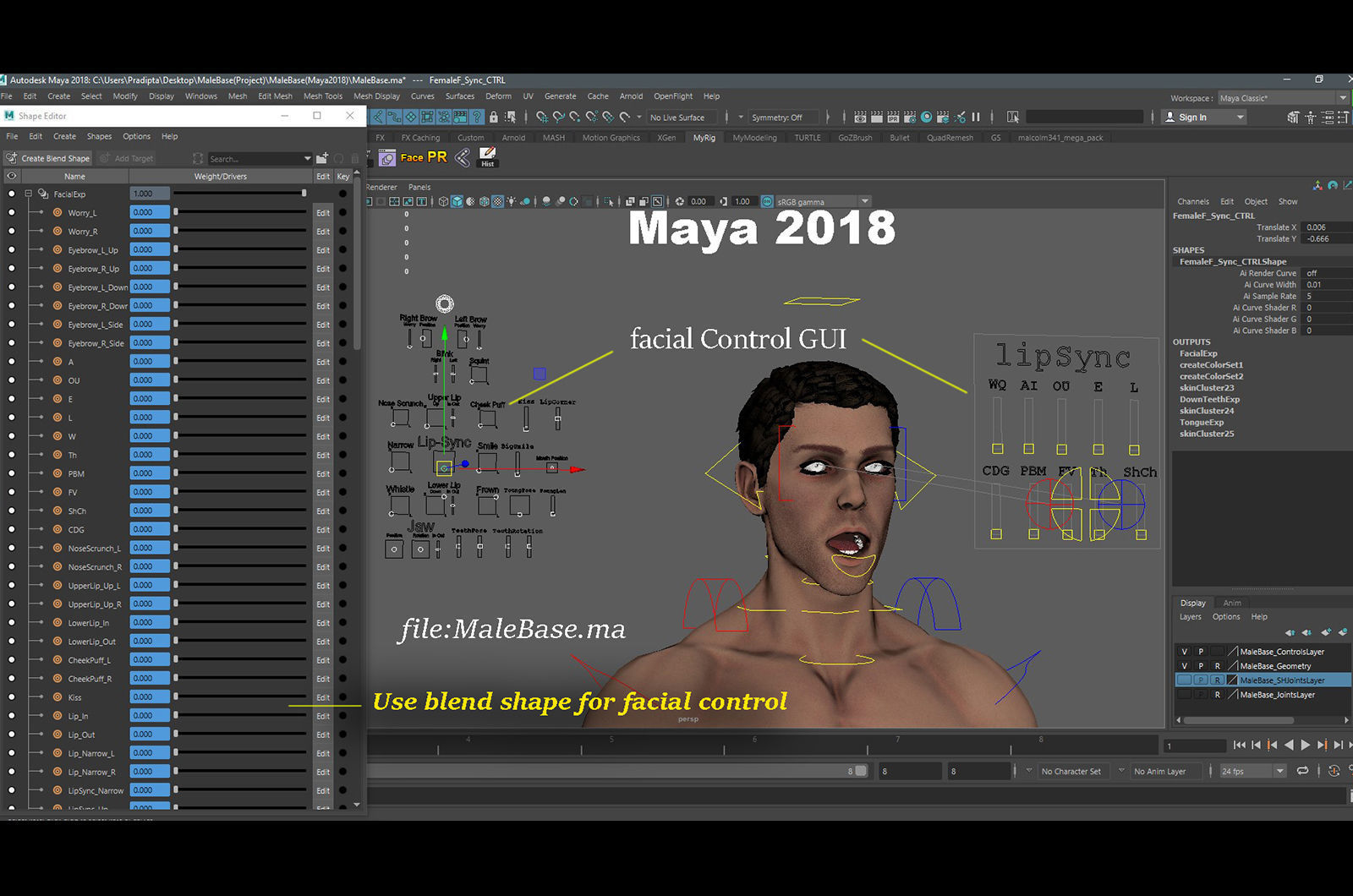Click the move-layer-down icon in Layer Editor
Image resolution: width=1353 pixels, height=896 pixels.
click(1306, 632)
